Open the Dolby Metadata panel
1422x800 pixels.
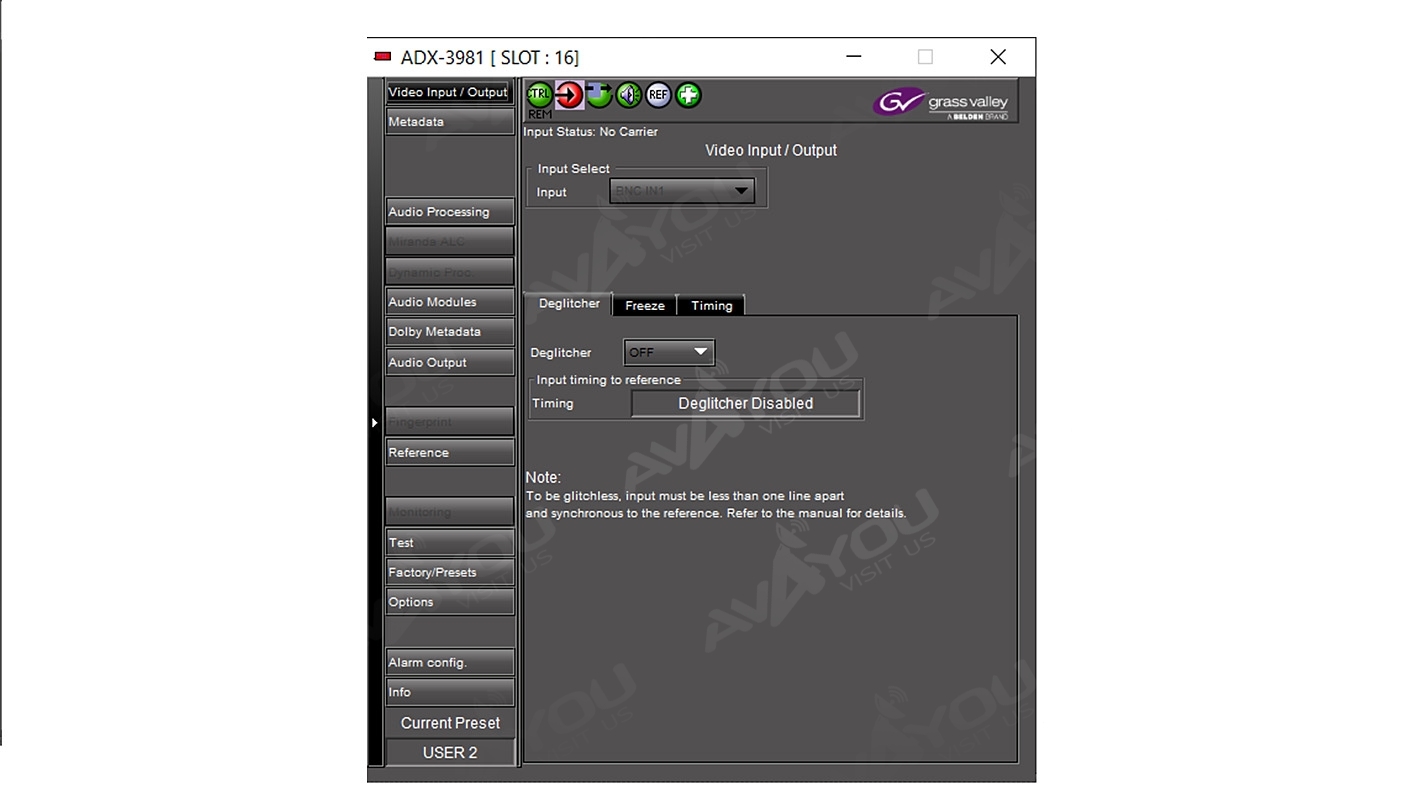pos(450,332)
